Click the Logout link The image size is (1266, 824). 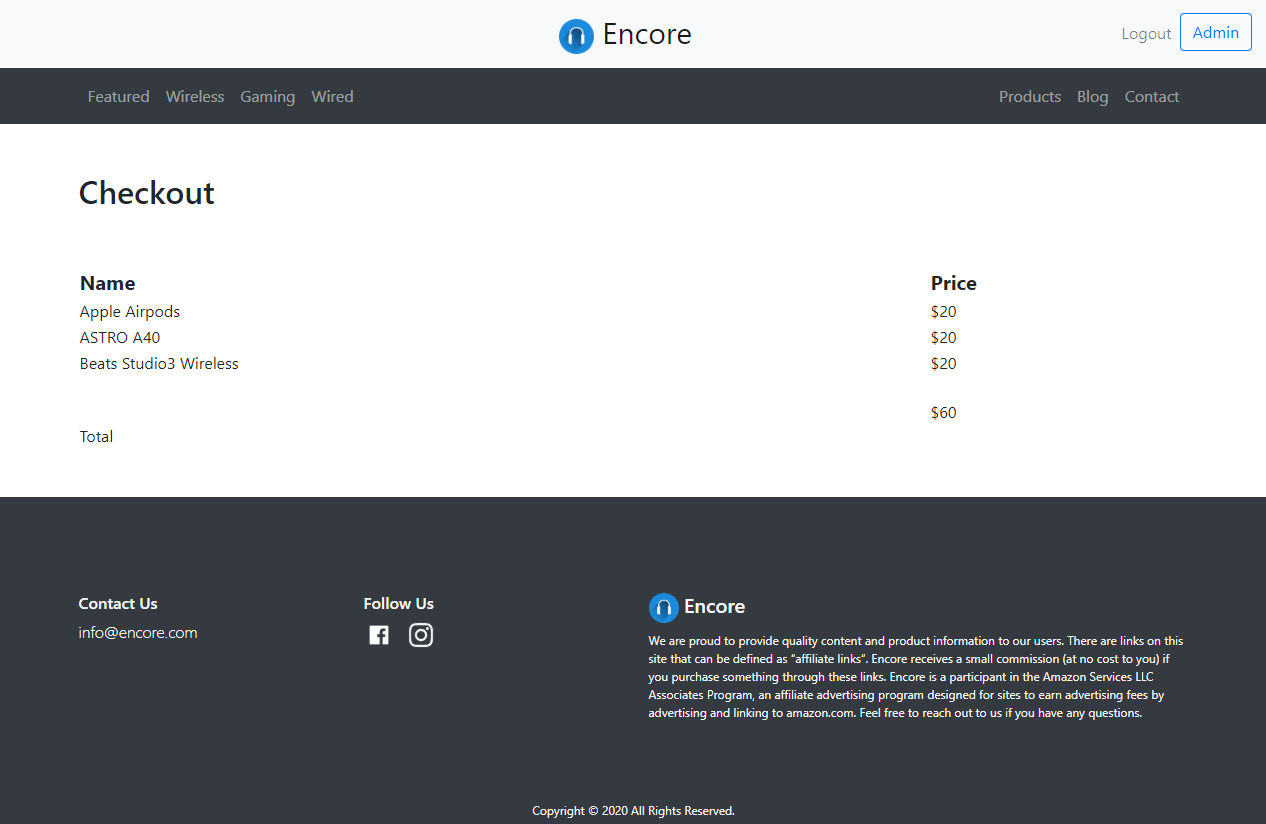1146,33
